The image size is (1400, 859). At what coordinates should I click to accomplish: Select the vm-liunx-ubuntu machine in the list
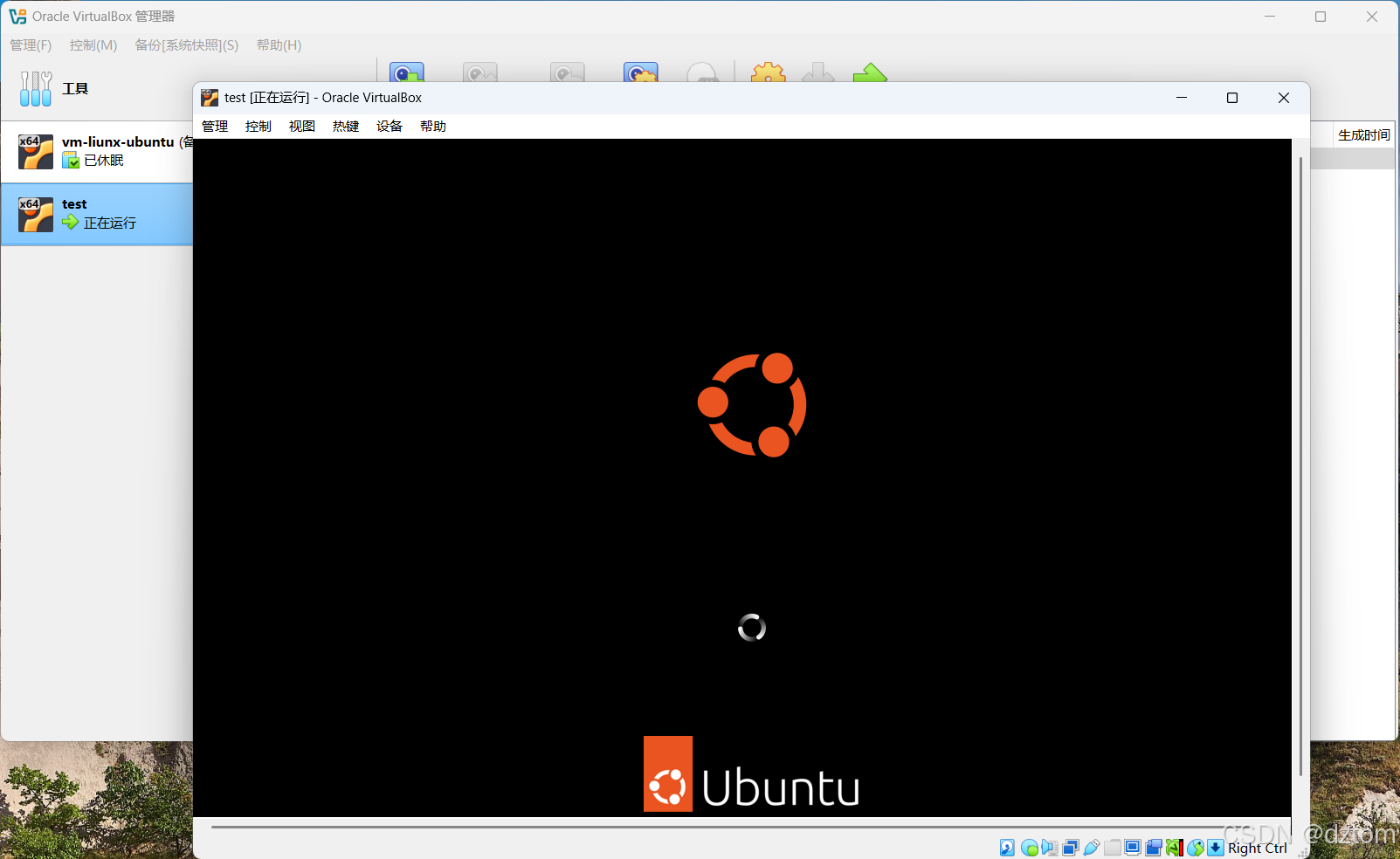97,152
